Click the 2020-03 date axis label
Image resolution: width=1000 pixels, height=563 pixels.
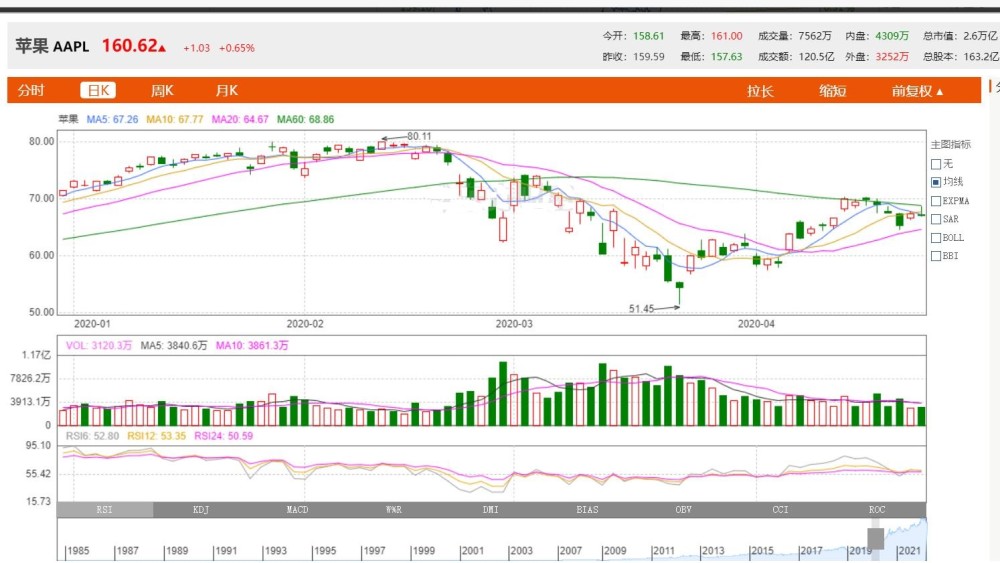(x=514, y=324)
